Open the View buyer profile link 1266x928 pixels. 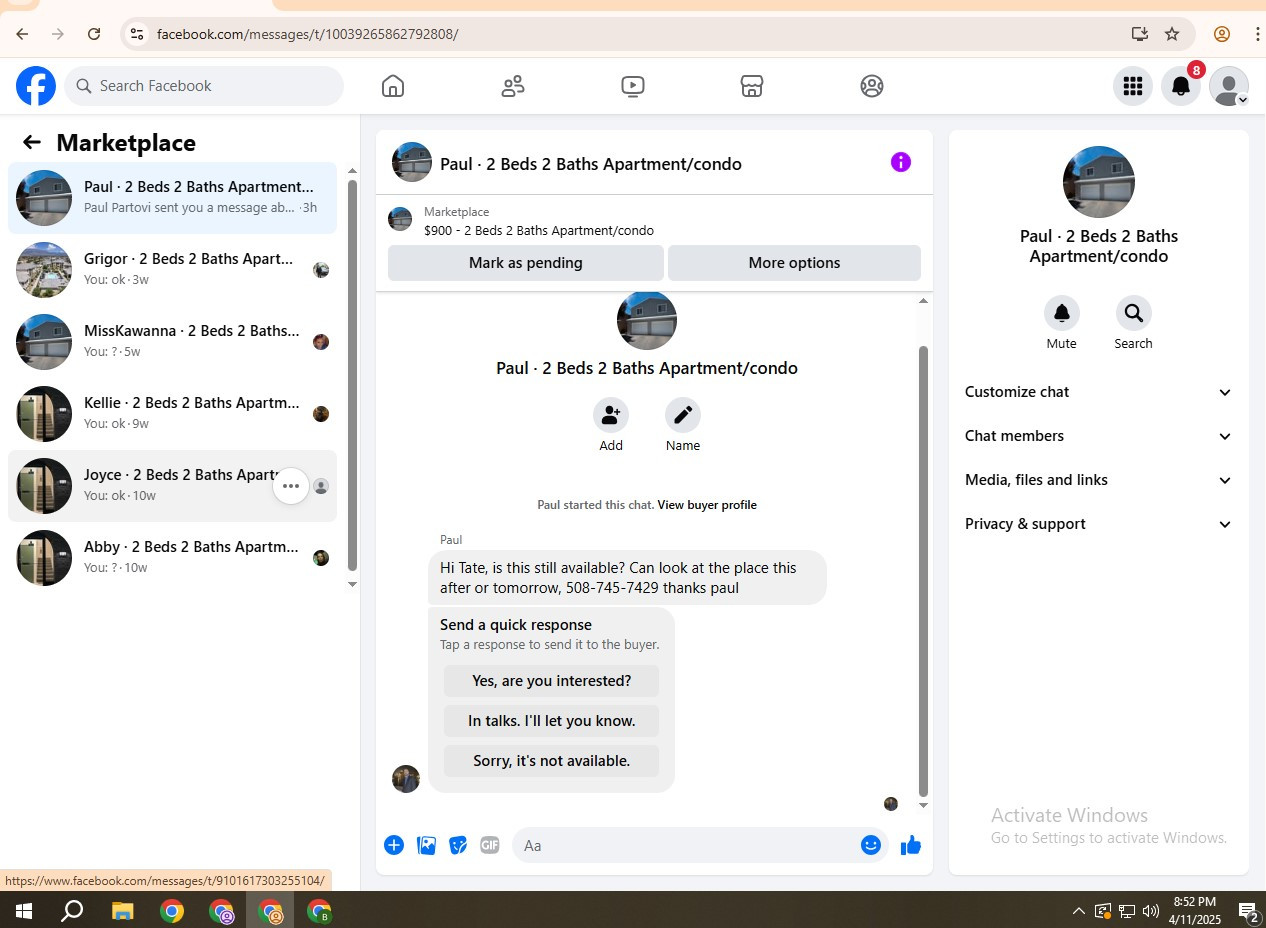707,505
